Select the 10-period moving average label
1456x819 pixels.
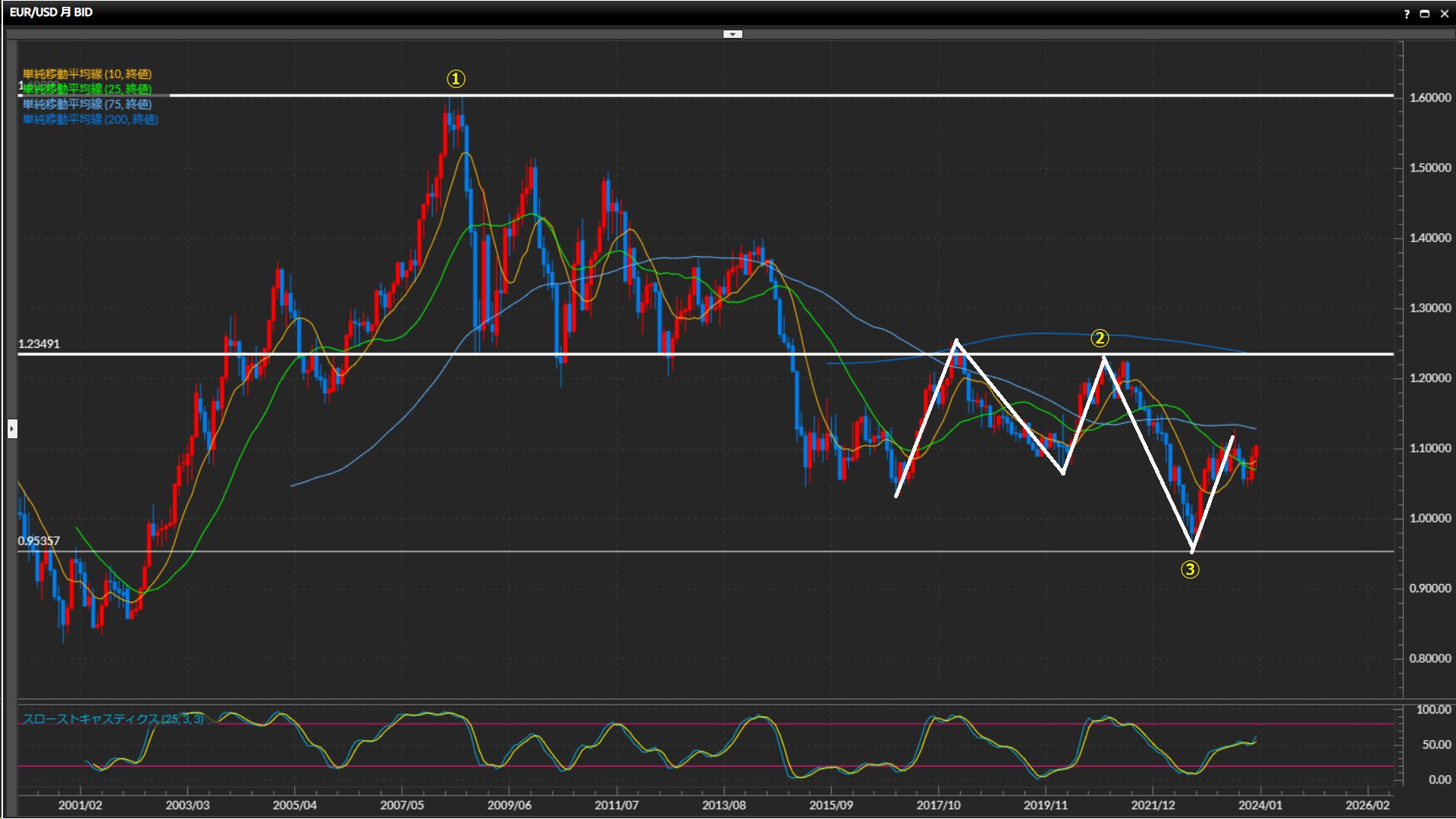pos(87,74)
